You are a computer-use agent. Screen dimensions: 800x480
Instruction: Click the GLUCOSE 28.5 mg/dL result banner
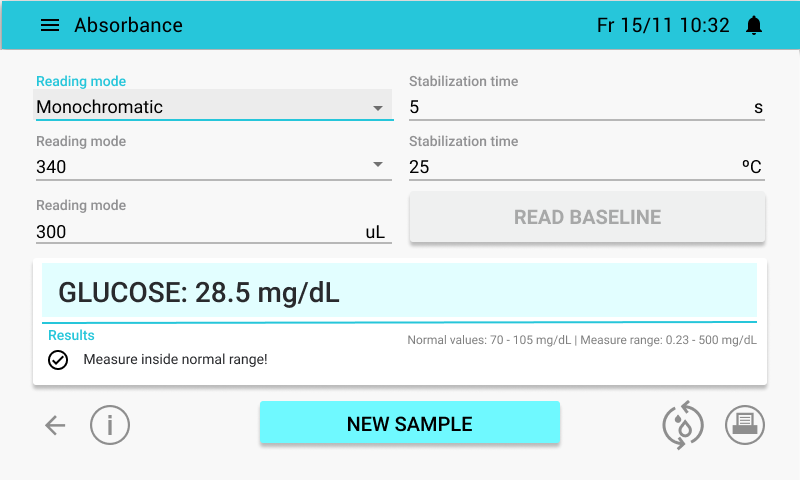(399, 293)
